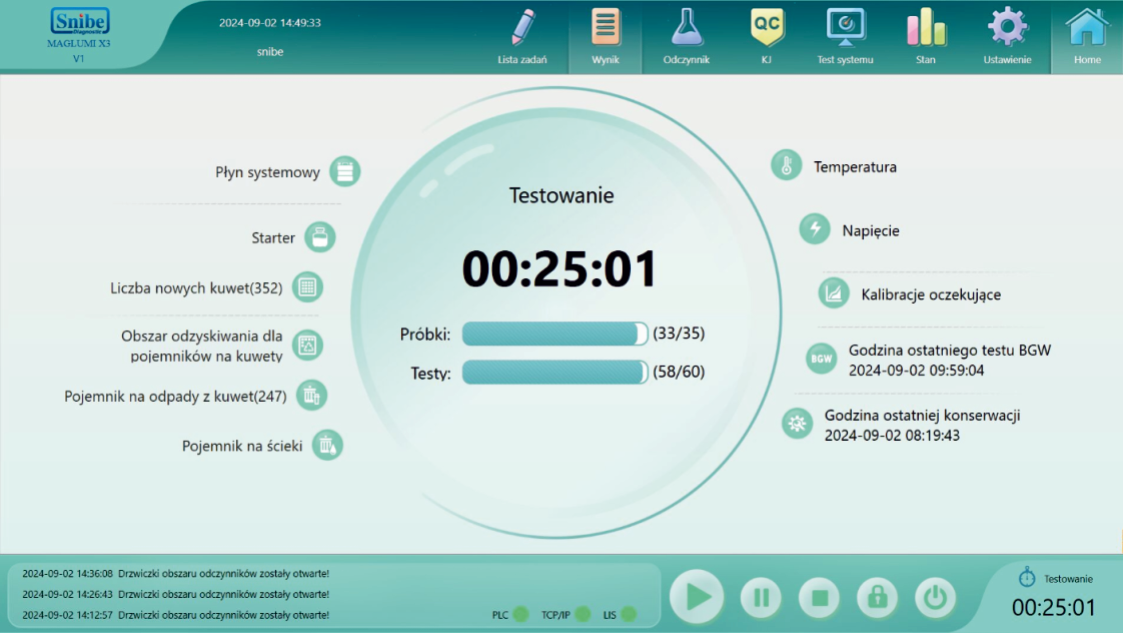Stop the test with square button
The height and width of the screenshot is (633, 1123).
819,598
